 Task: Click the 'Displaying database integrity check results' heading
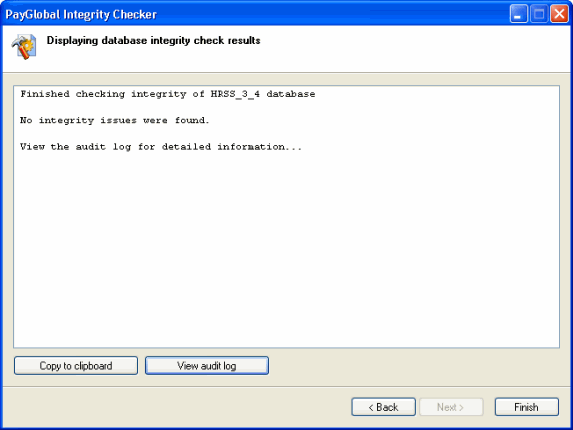click(153, 40)
